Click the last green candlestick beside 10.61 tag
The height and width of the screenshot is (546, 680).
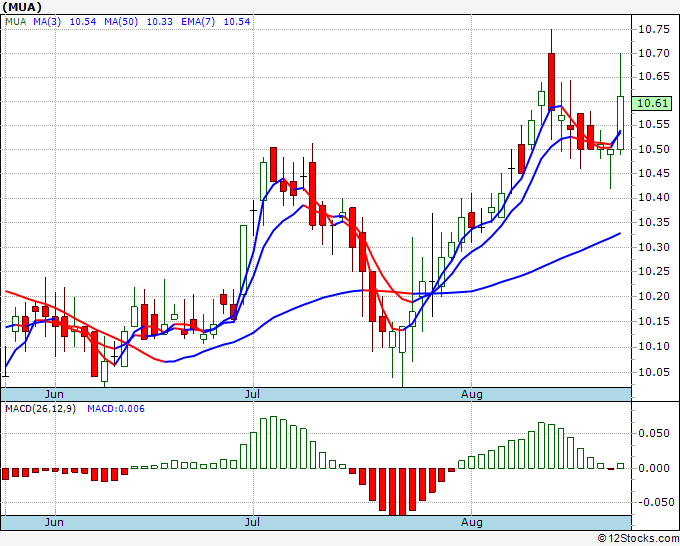click(621, 123)
